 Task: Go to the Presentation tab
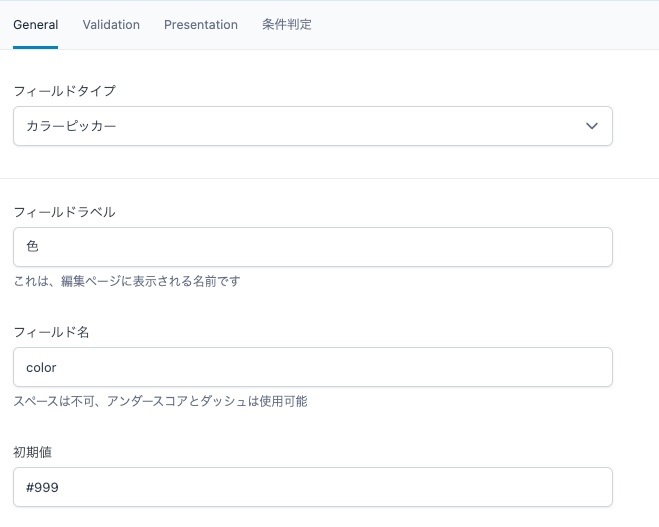201,25
